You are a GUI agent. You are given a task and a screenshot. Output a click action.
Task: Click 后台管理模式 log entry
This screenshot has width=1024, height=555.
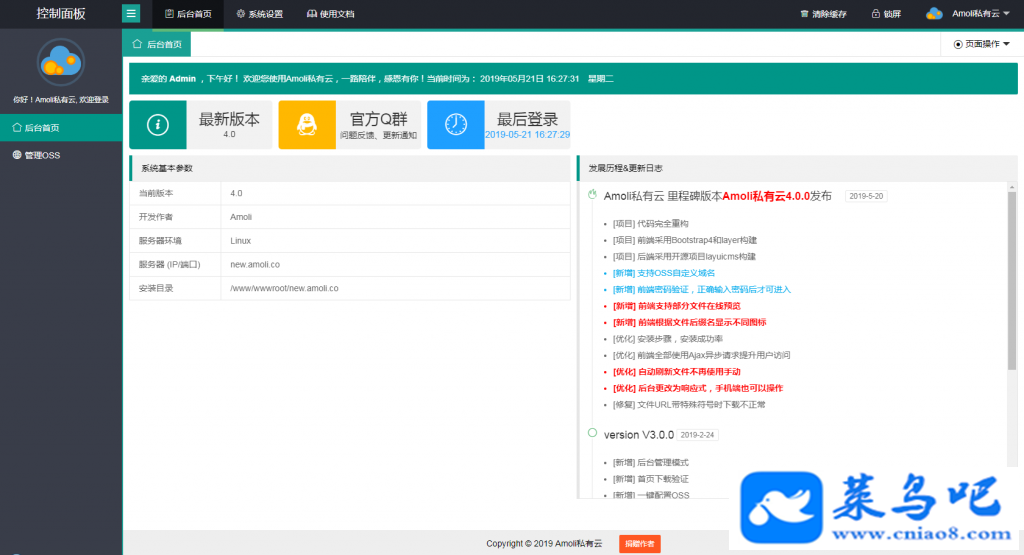coord(650,462)
